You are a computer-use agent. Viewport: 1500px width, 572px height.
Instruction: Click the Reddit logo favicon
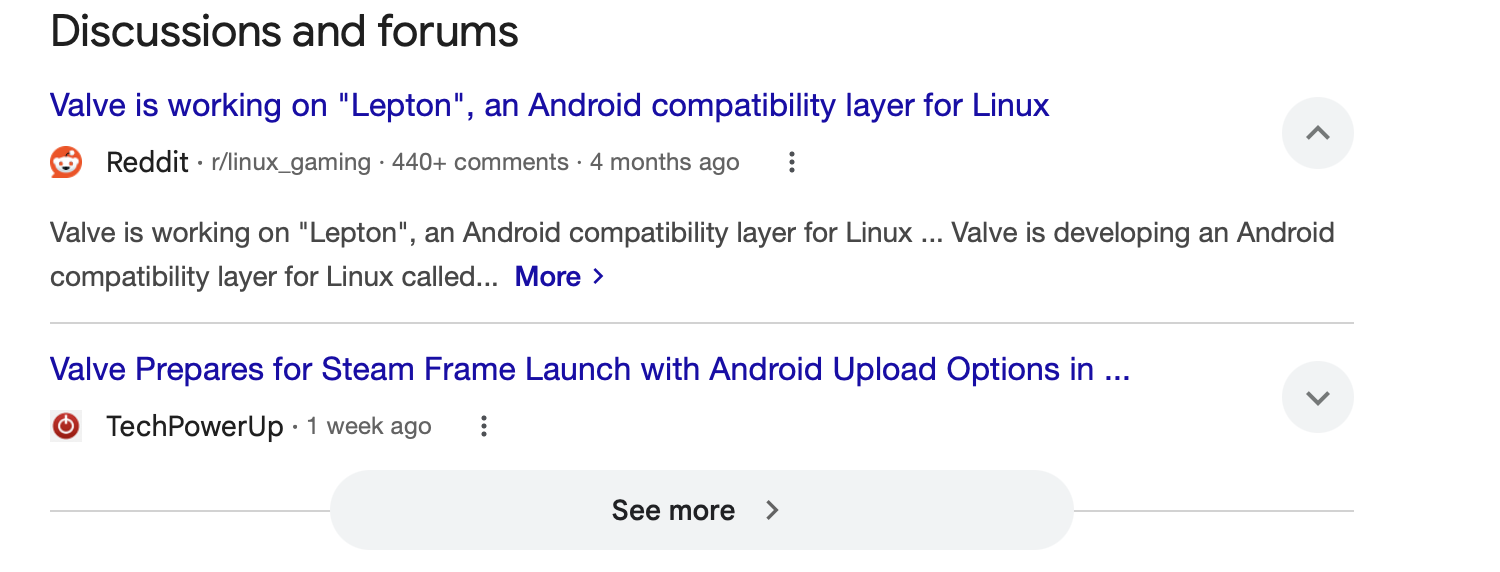66,162
